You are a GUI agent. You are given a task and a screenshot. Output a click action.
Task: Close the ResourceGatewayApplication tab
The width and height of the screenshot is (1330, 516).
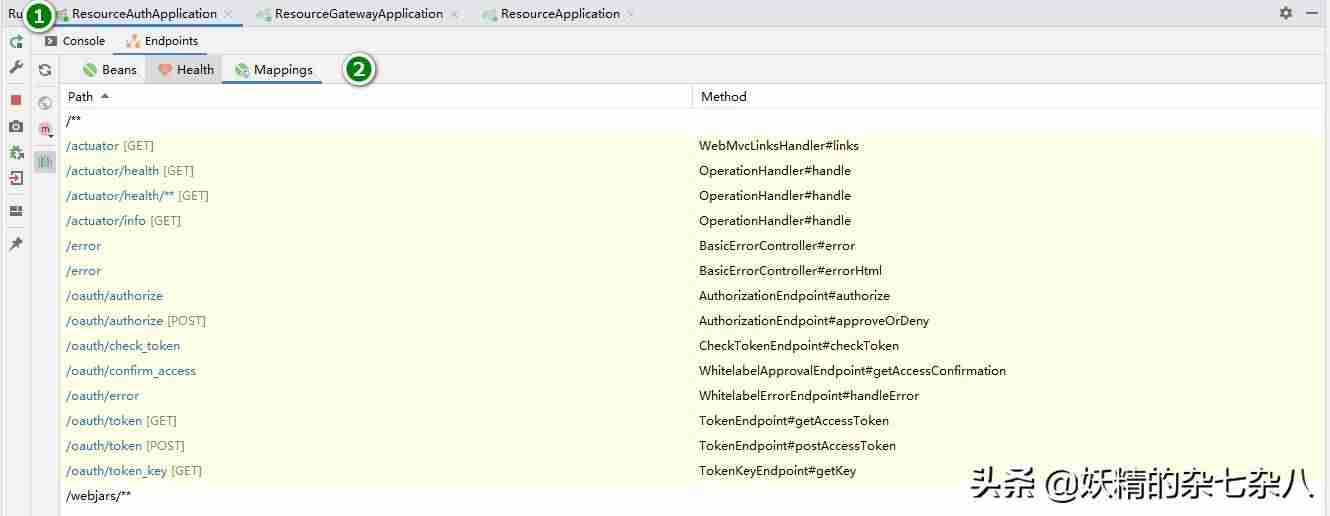point(455,14)
